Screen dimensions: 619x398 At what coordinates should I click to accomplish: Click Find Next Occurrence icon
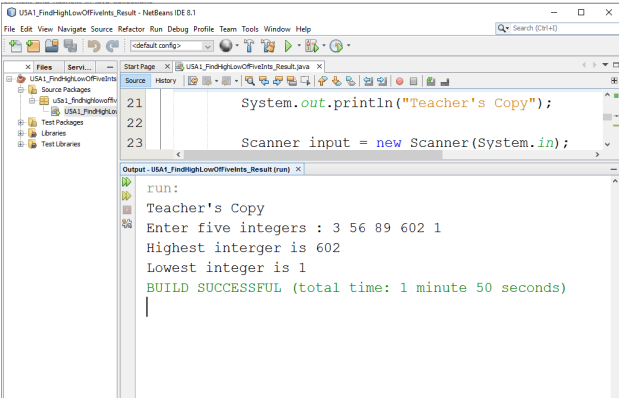coord(278,81)
